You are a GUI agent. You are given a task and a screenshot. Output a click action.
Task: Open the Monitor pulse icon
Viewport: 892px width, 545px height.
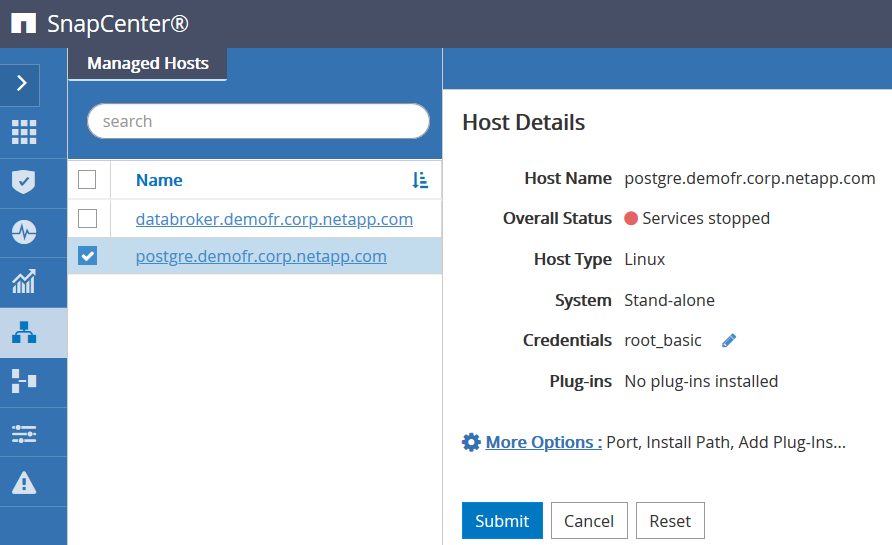[24, 232]
